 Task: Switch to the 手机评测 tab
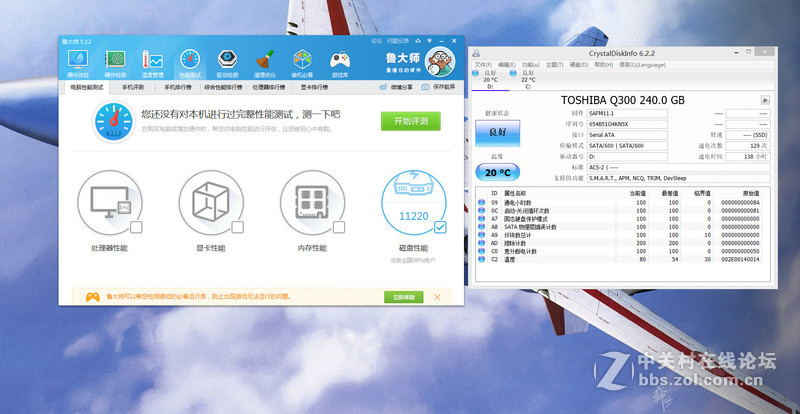tap(133, 87)
